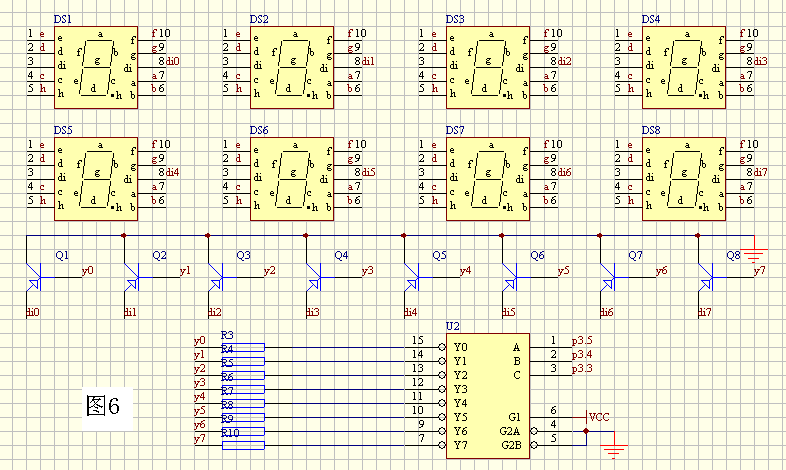Select the di7 net label beside DS8
Screen dimensions: 786x470
click(760, 172)
